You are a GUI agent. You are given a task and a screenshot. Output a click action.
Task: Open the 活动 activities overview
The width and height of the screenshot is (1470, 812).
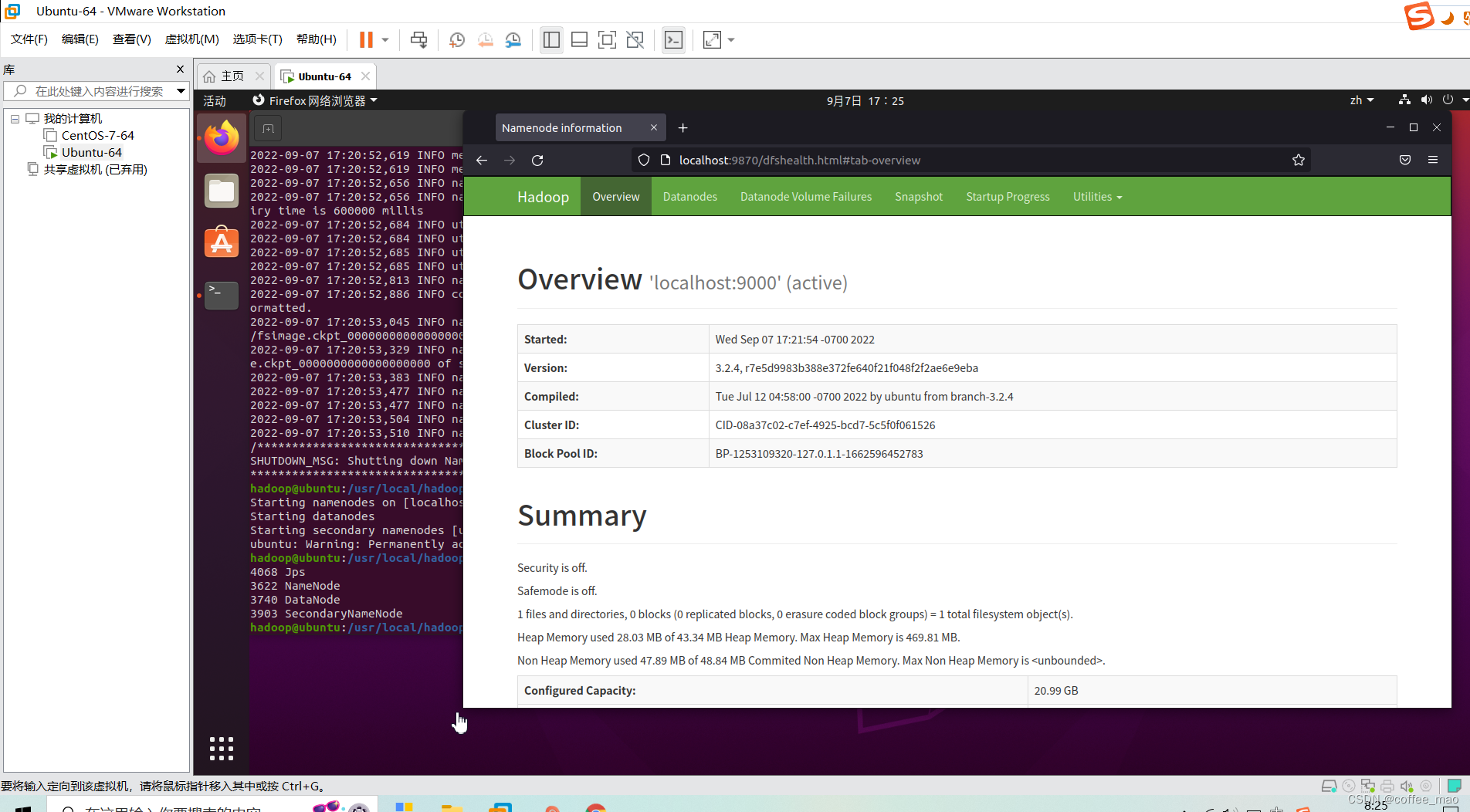pyautogui.click(x=215, y=101)
